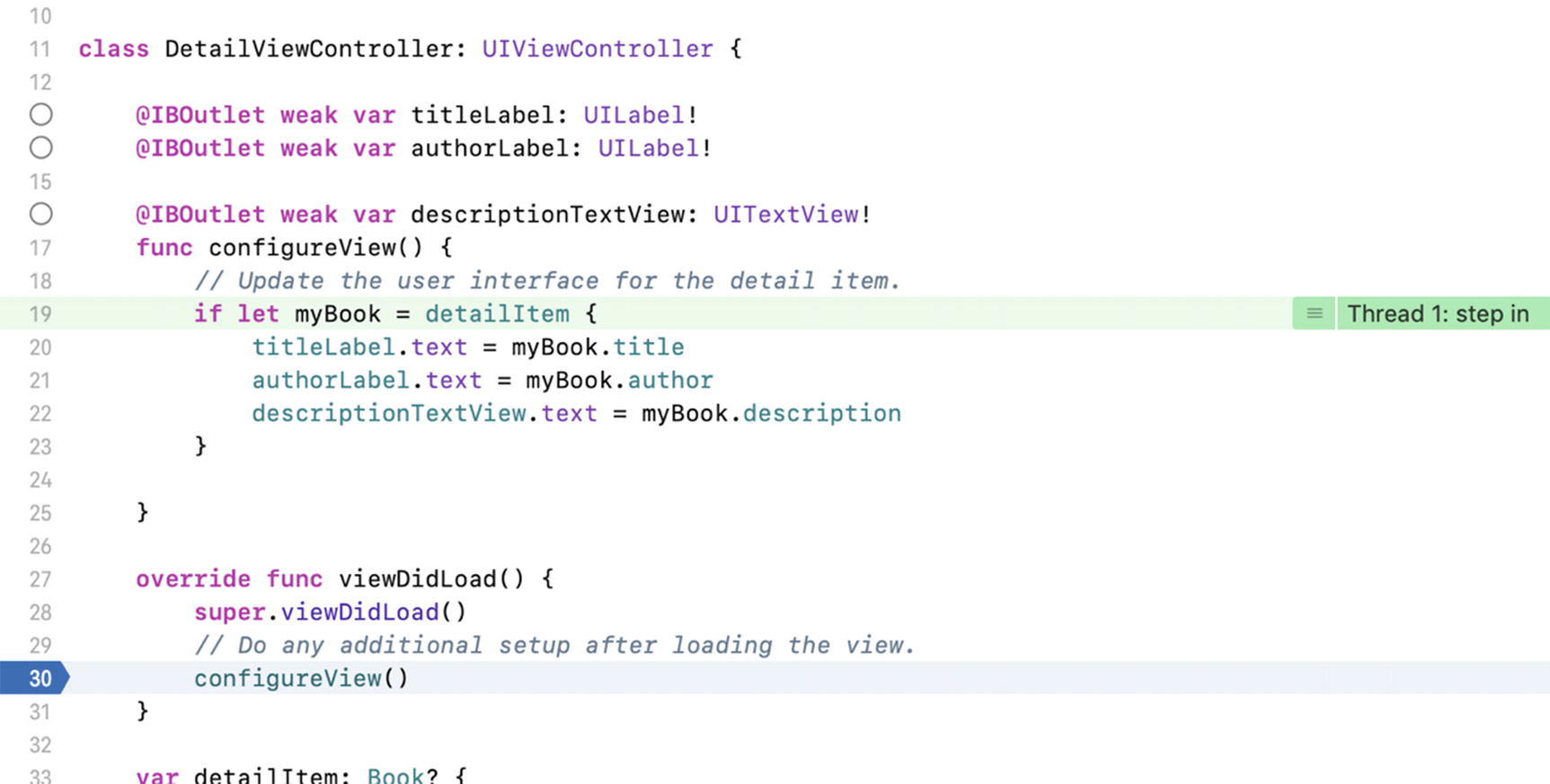Click the descriptionTextView outlet connection circle
The width and height of the screenshot is (1550, 784).
pos(40,215)
